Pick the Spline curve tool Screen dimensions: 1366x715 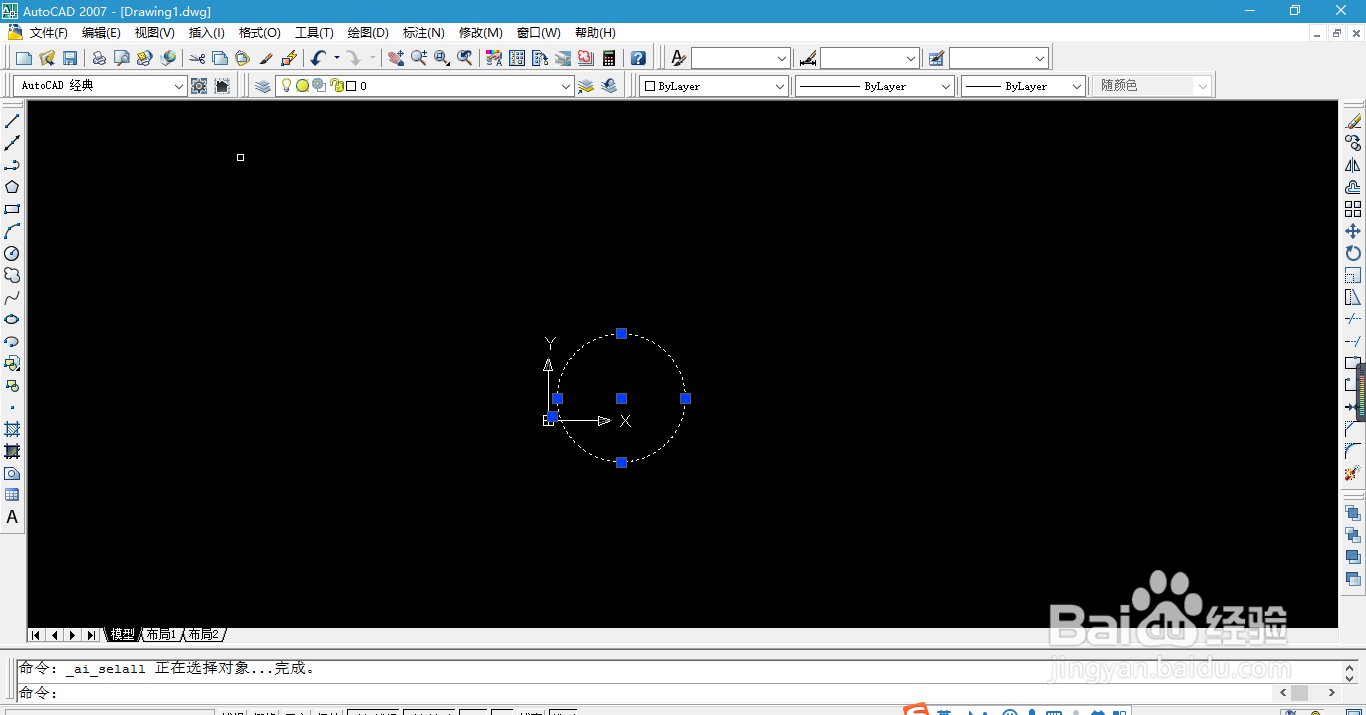coord(12,297)
